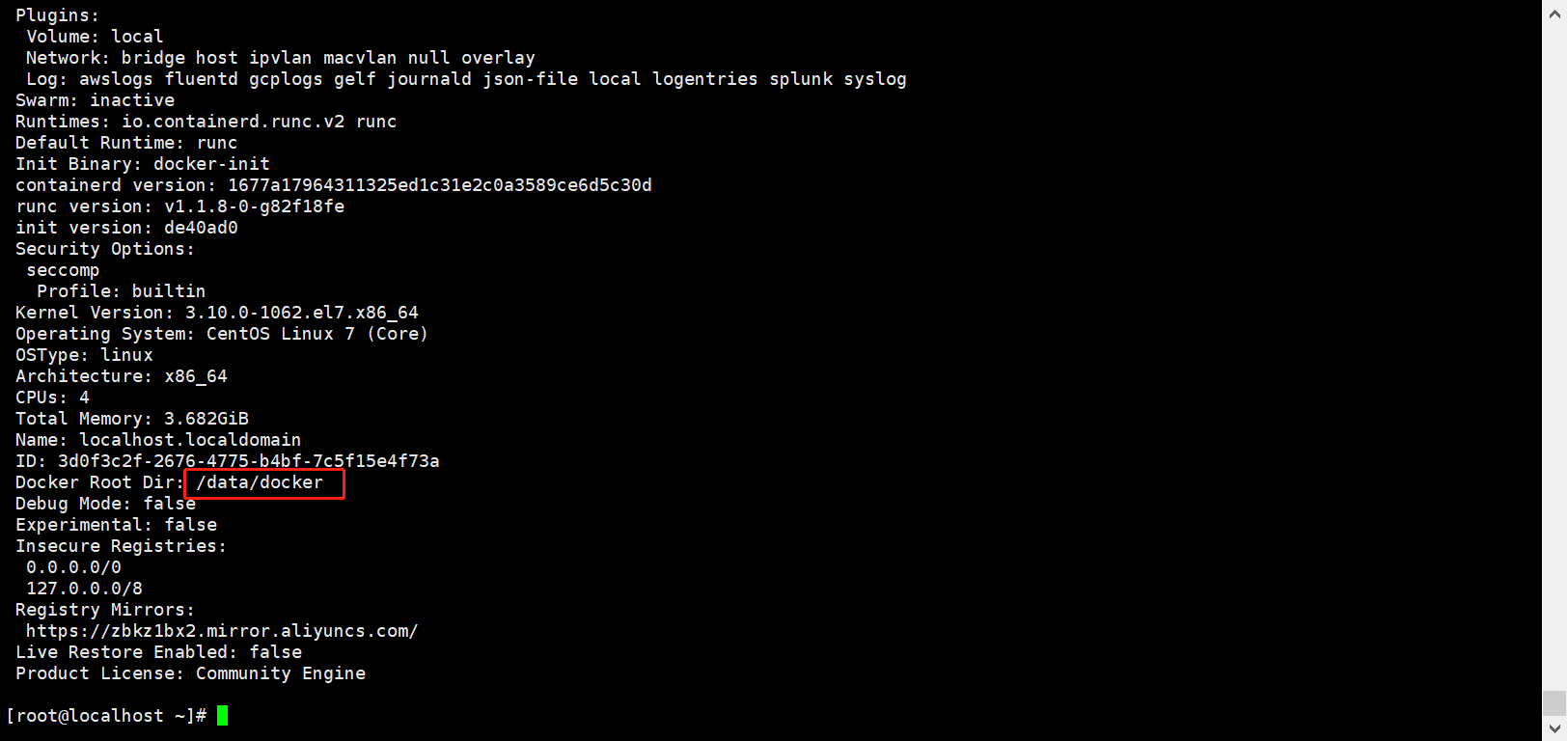Click the highlighted /data/docker path
This screenshot has height=741, width=1568.
pyautogui.click(x=260, y=482)
